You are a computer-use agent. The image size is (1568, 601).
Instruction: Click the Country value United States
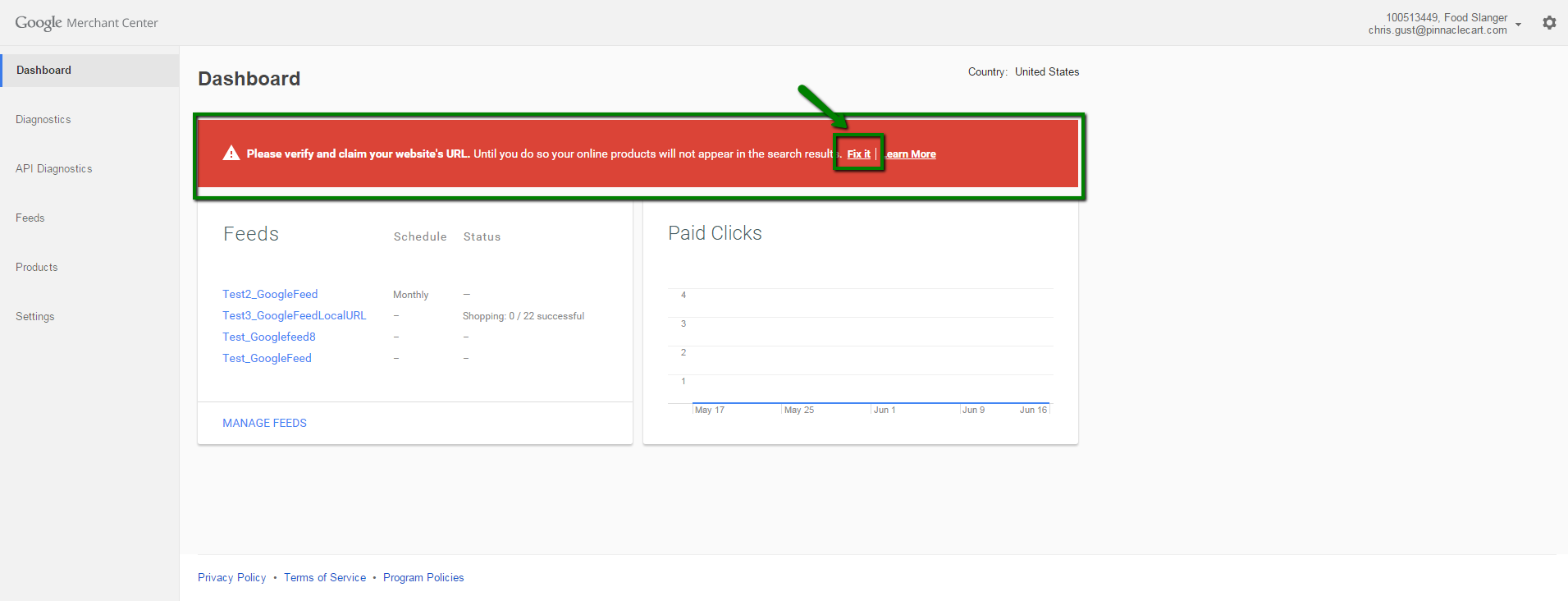1047,72
